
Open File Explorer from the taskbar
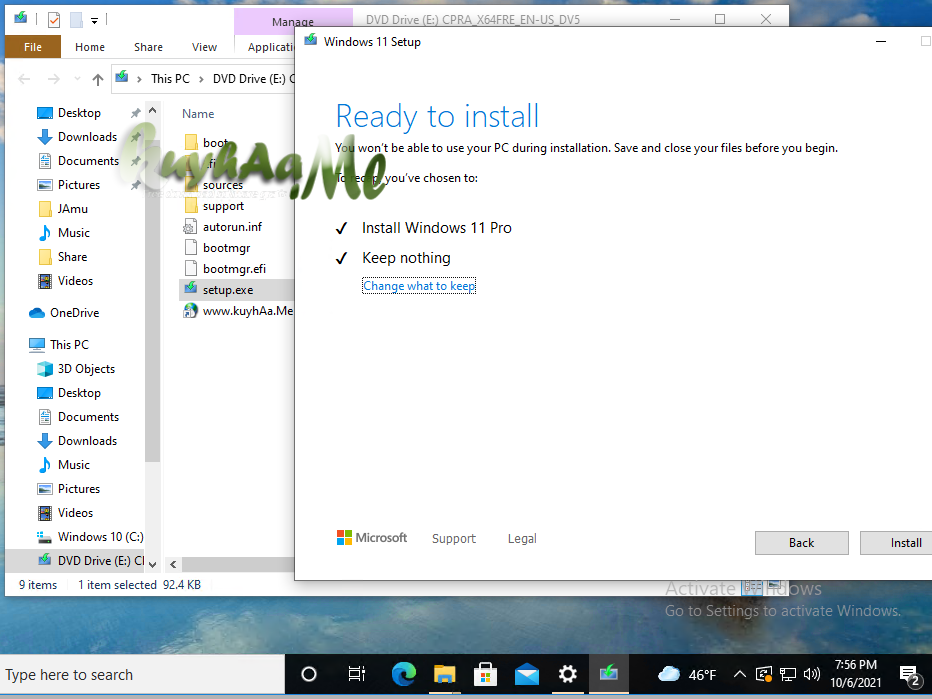coord(445,674)
